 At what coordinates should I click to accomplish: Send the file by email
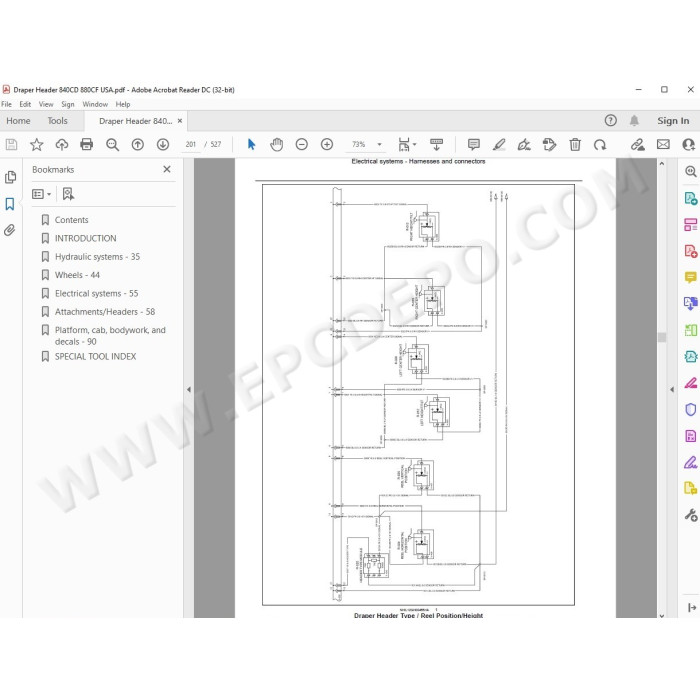pyautogui.click(x=663, y=144)
